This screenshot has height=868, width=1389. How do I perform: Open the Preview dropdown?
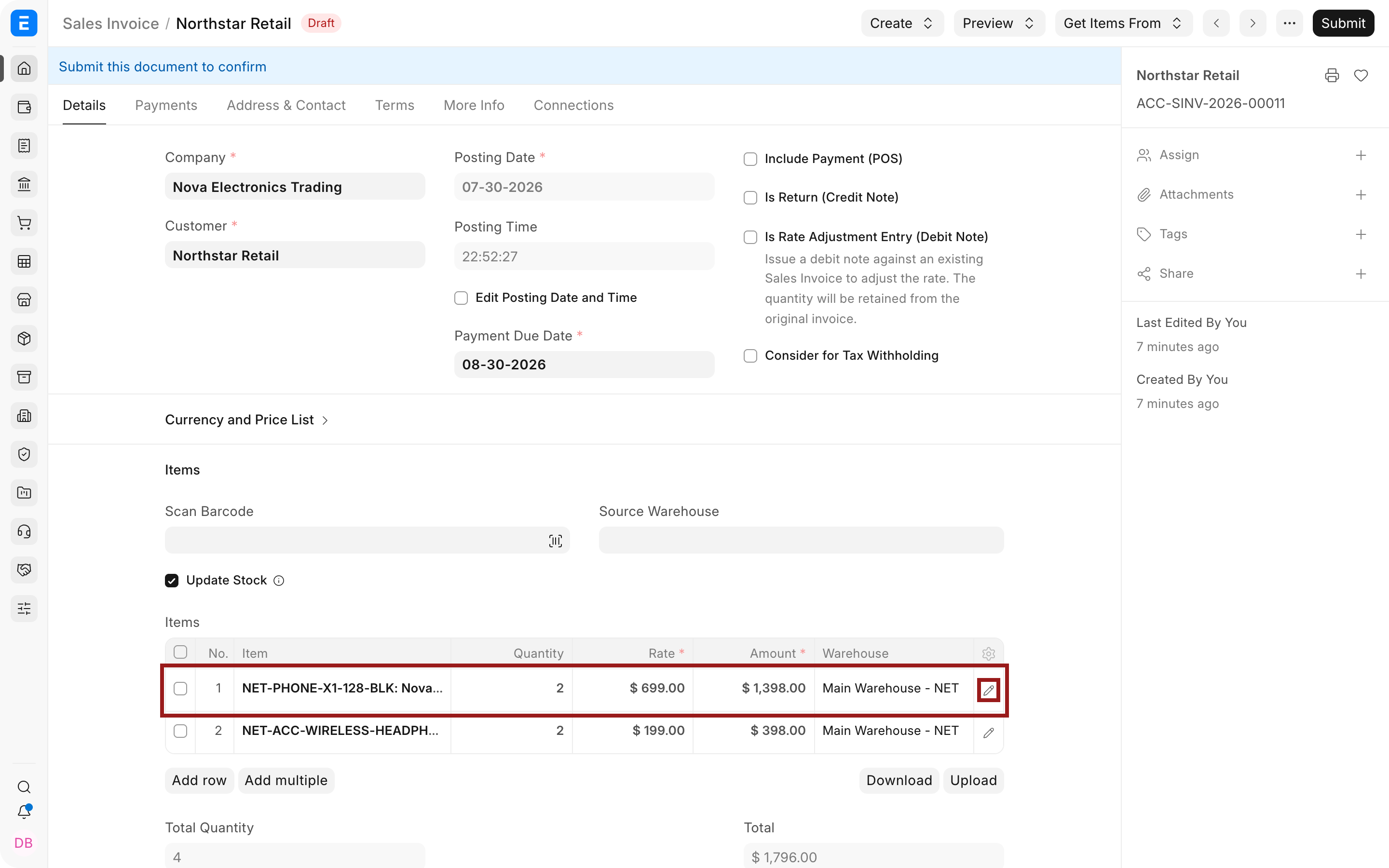[999, 23]
